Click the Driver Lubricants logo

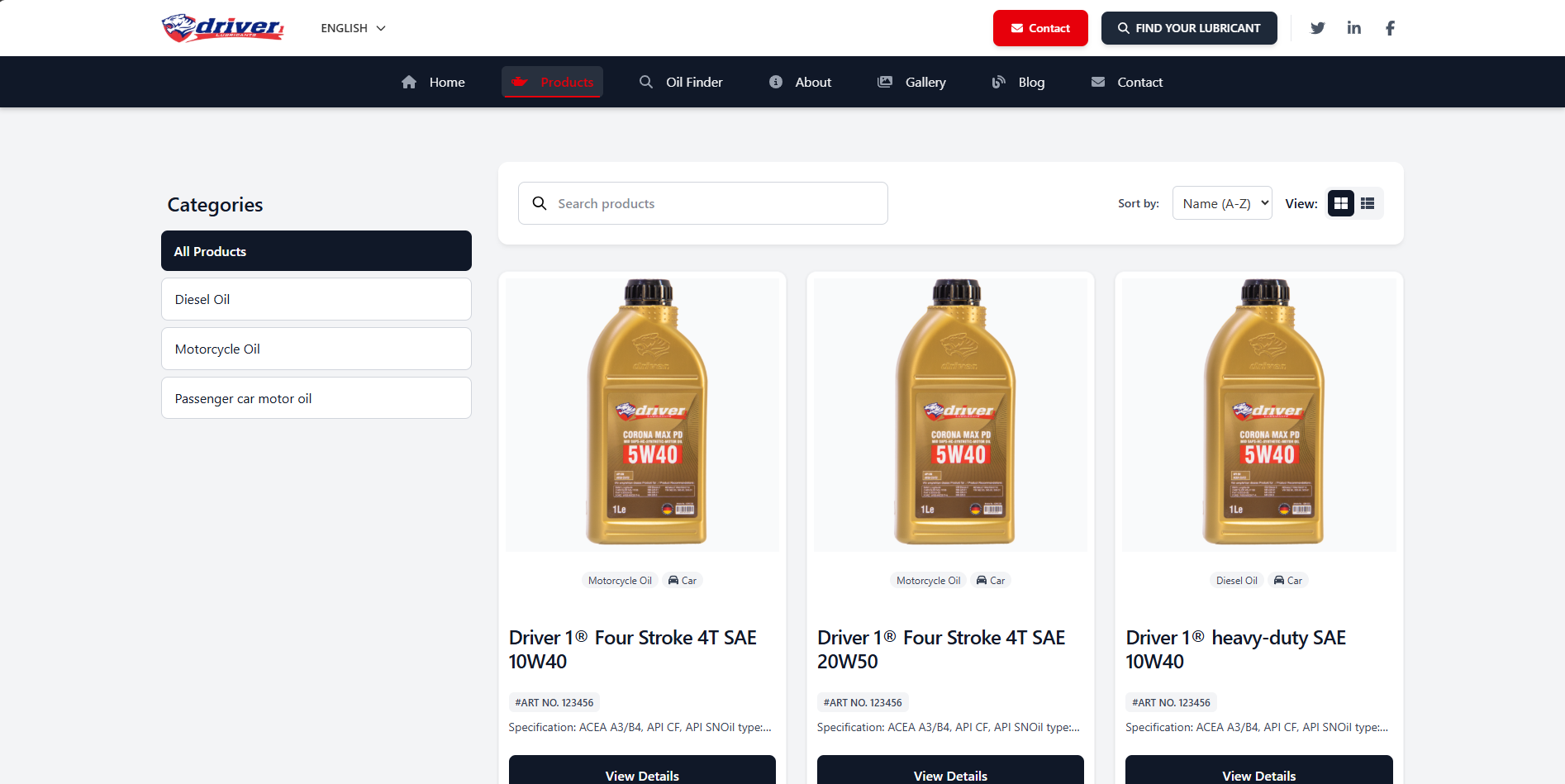click(223, 28)
